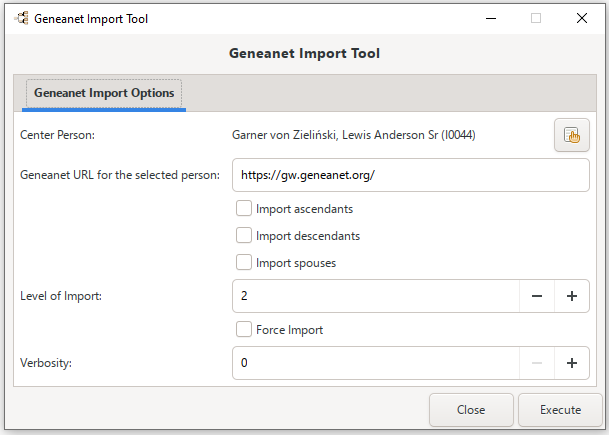Enable Import ascendants checkbox
Viewport: 609px width, 435px height.
pyautogui.click(x=244, y=209)
